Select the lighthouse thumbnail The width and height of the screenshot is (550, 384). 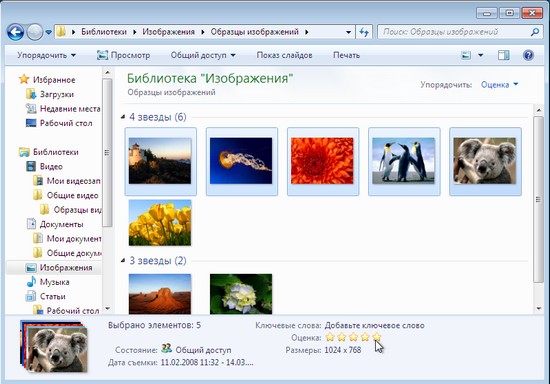click(x=160, y=161)
